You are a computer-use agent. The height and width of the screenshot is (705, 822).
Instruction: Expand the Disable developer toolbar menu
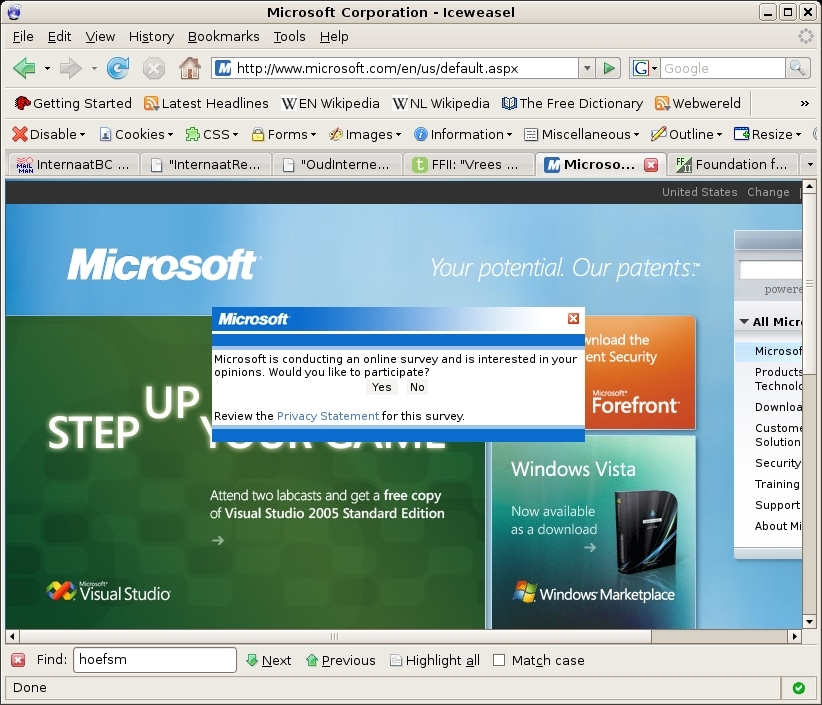point(48,134)
